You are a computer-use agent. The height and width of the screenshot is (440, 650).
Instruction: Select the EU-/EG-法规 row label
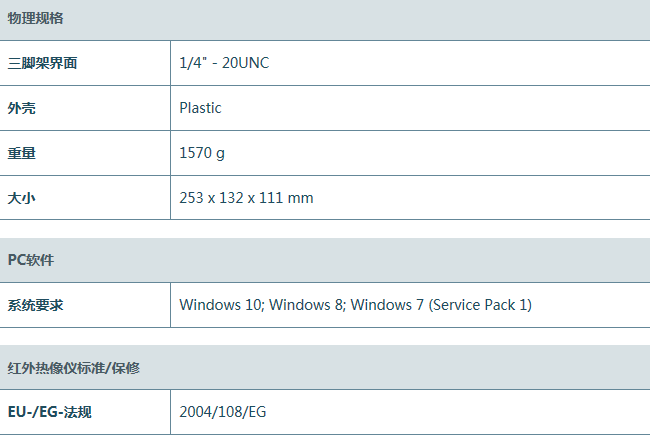tap(50, 412)
